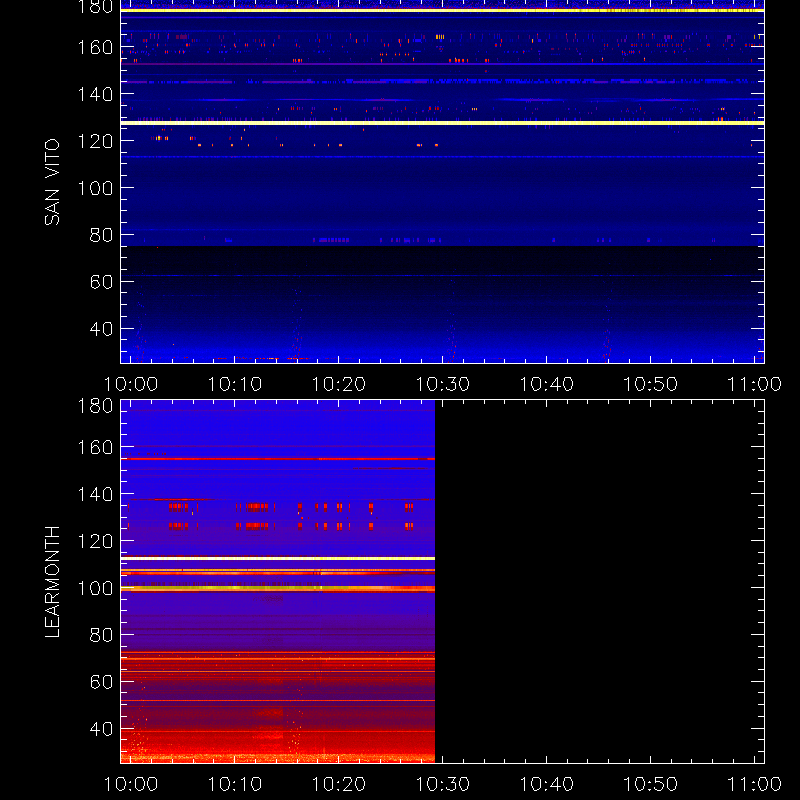Click 10:10 under the San Vito plot
This screenshot has height=800, width=800.
pos(235,384)
